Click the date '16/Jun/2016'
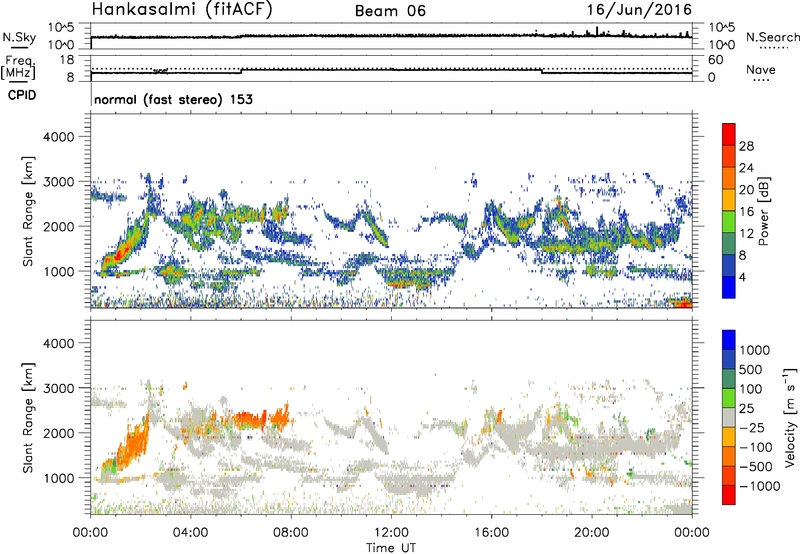The image size is (800, 554). 639,9
